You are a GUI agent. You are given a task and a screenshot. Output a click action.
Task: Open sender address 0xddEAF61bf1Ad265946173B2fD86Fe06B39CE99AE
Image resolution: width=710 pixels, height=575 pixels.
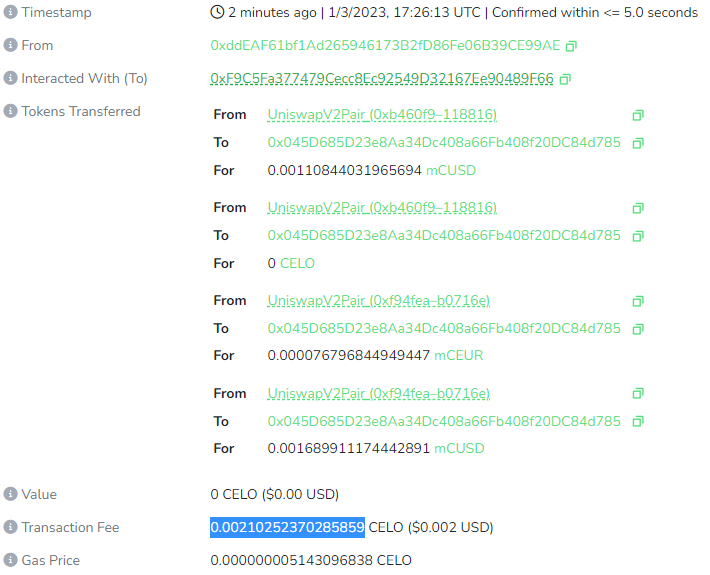point(385,45)
